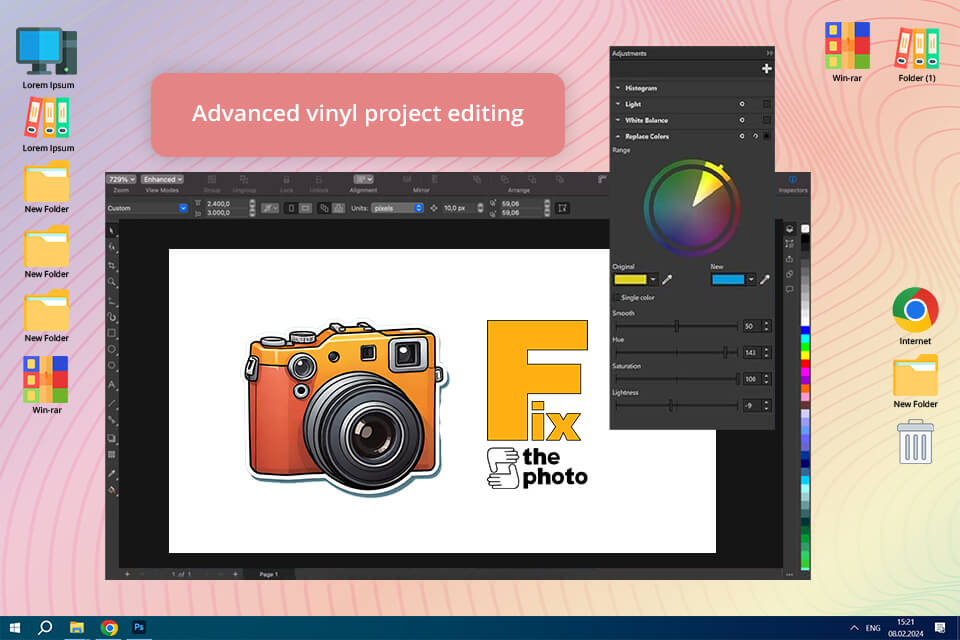Add a page using plus before page counter
The width and height of the screenshot is (960, 640).
tap(127, 574)
